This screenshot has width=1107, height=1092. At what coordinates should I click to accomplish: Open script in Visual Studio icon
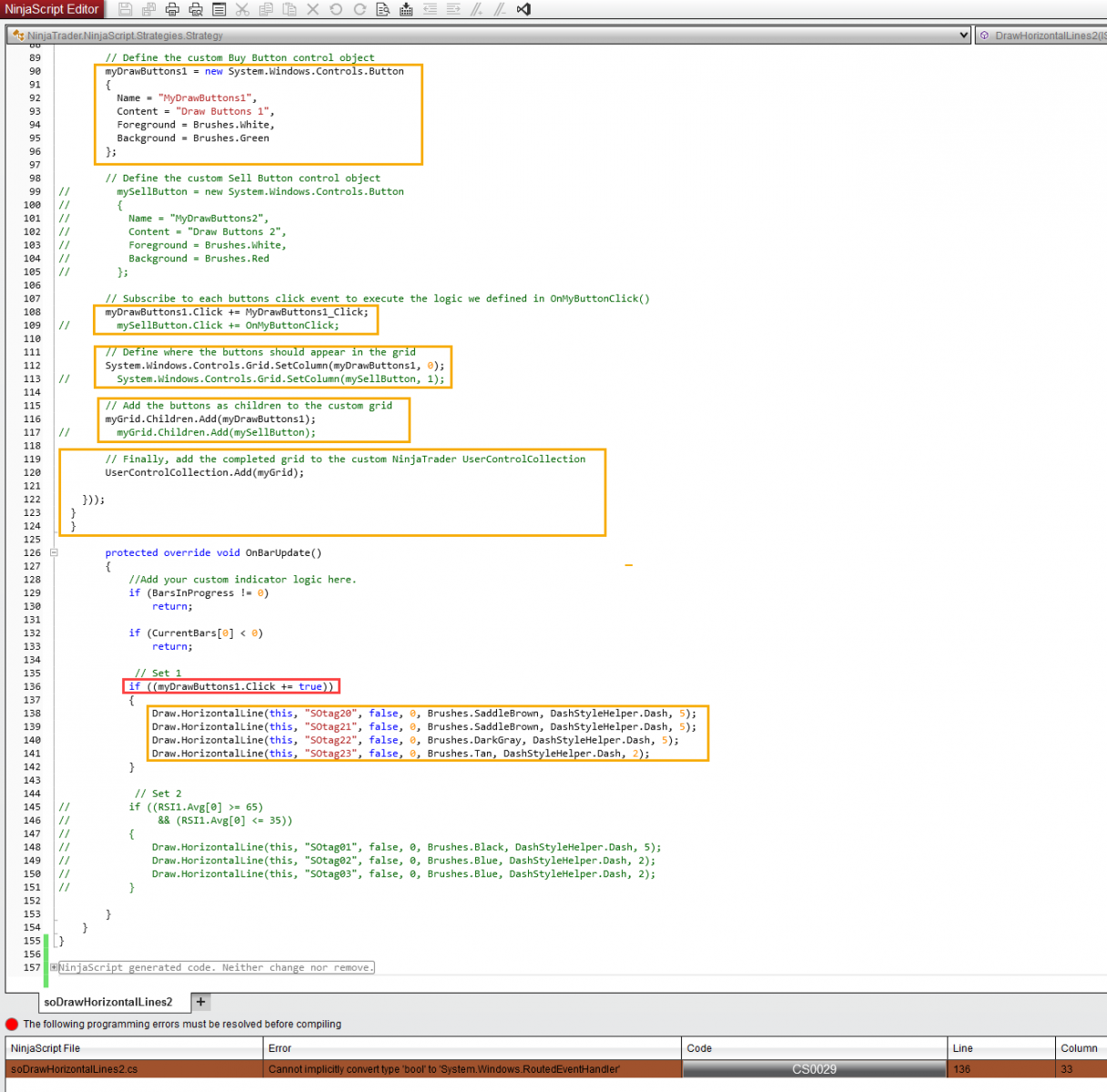click(523, 9)
